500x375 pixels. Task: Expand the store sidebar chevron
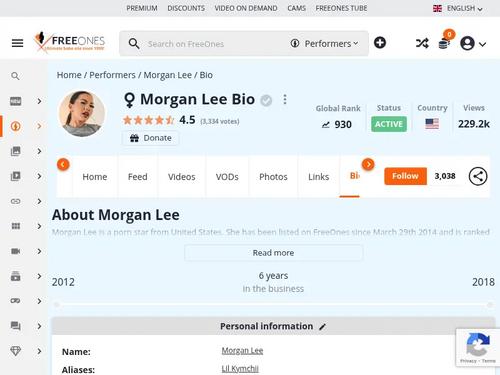click(x=39, y=276)
